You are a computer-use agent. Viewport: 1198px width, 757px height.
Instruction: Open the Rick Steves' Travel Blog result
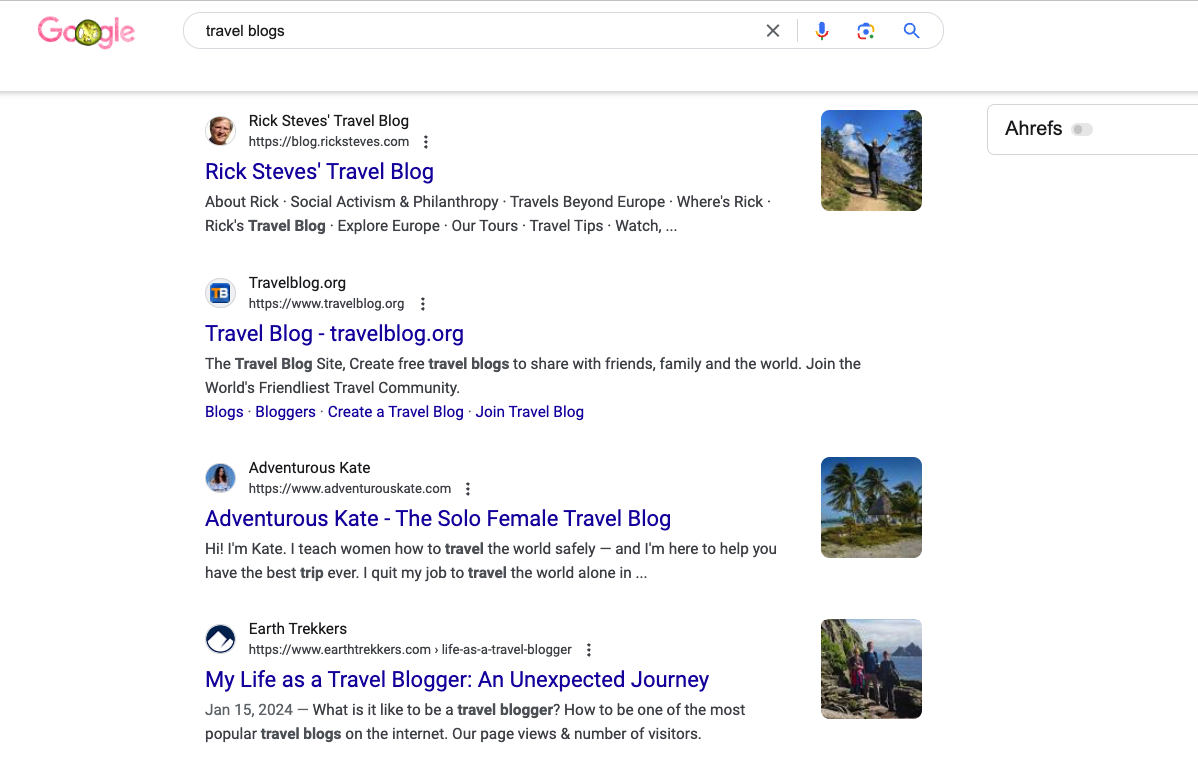point(319,171)
